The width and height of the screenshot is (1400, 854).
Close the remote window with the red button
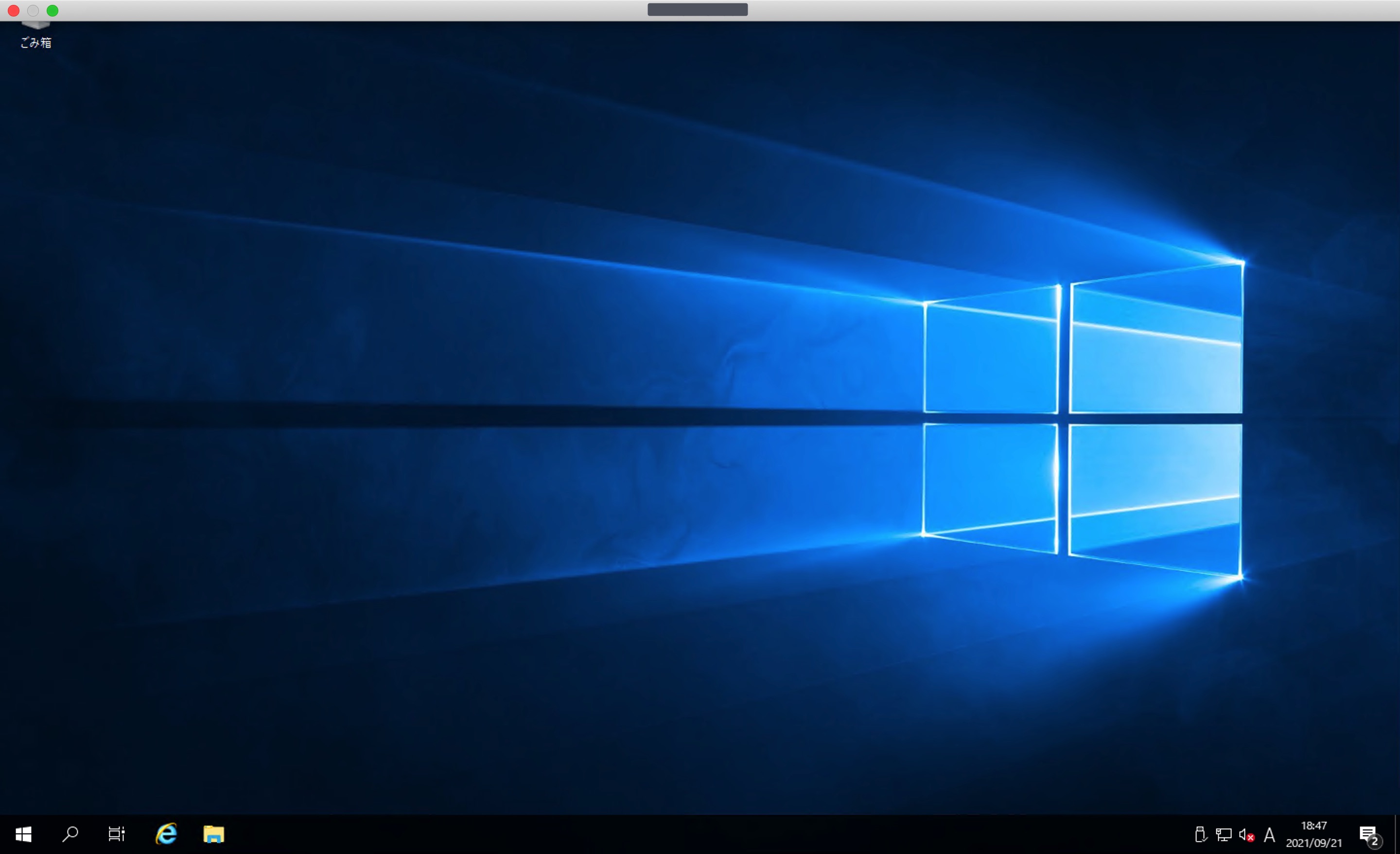point(14,10)
